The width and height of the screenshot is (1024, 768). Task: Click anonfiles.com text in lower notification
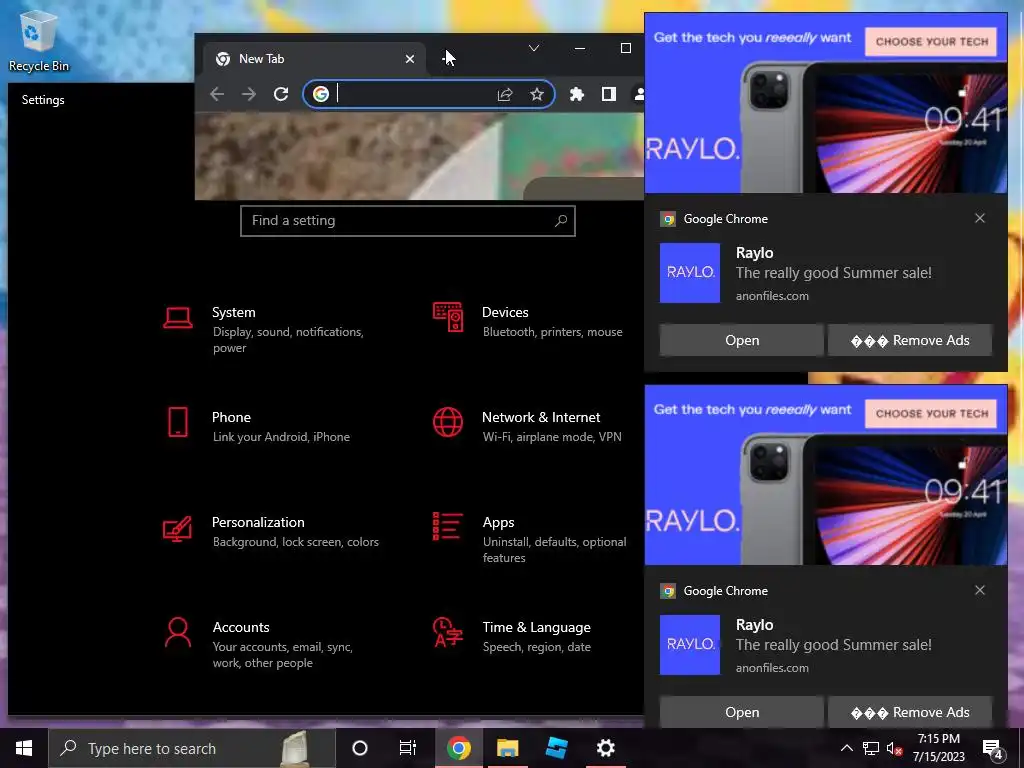click(772, 668)
